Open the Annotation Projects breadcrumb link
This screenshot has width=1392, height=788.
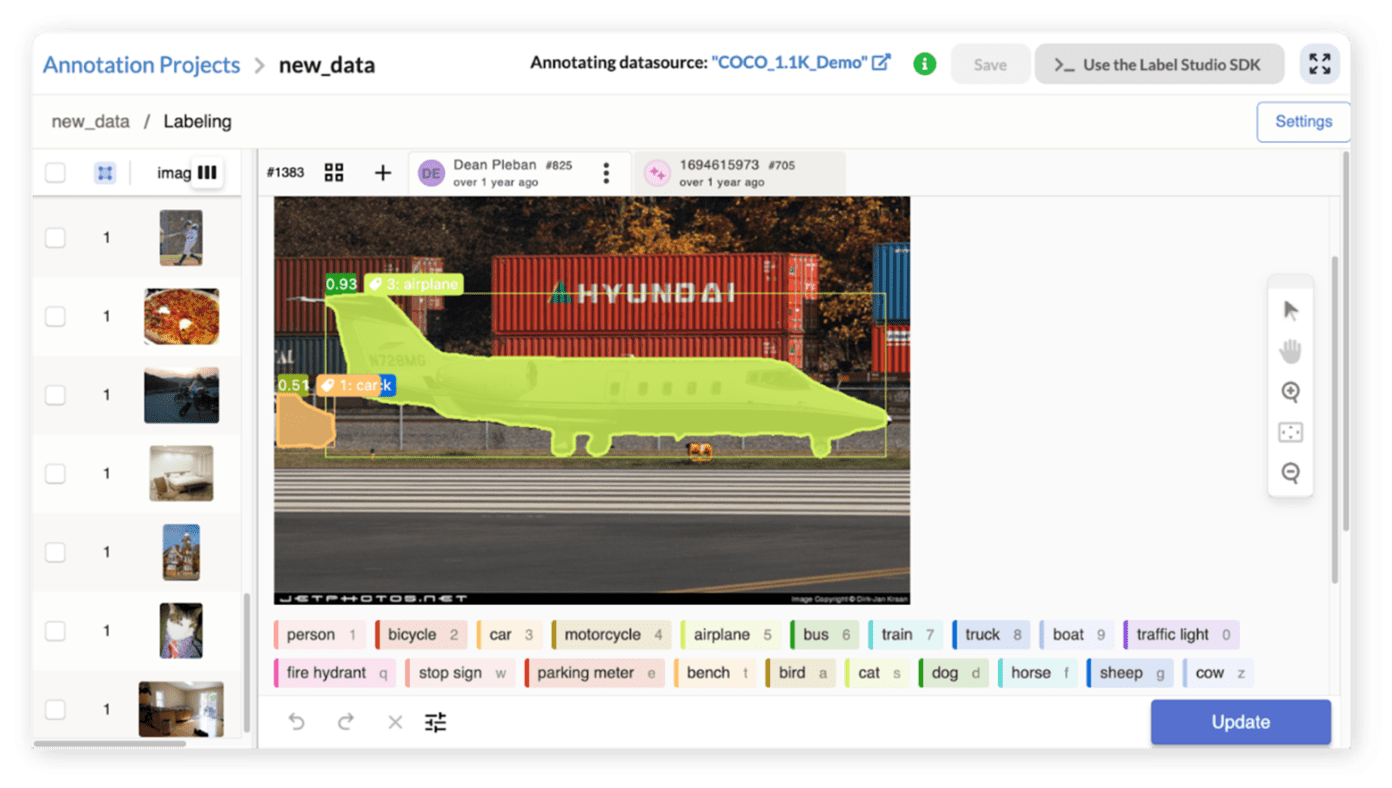pyautogui.click(x=140, y=64)
